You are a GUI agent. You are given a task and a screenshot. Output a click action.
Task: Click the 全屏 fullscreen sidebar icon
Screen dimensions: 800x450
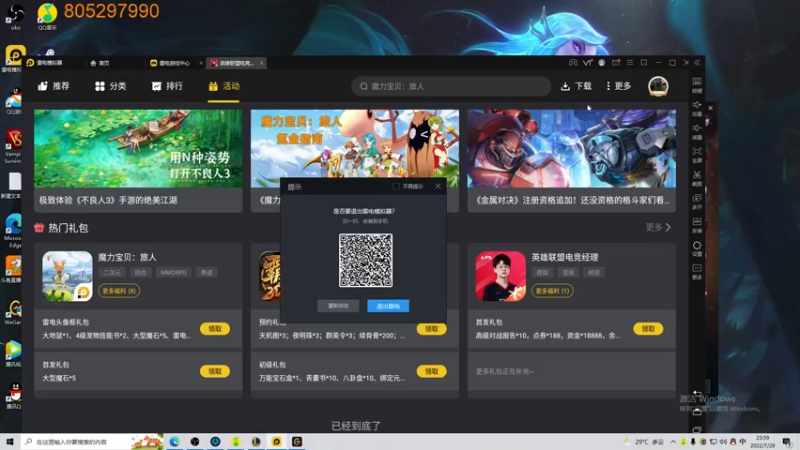[x=697, y=155]
